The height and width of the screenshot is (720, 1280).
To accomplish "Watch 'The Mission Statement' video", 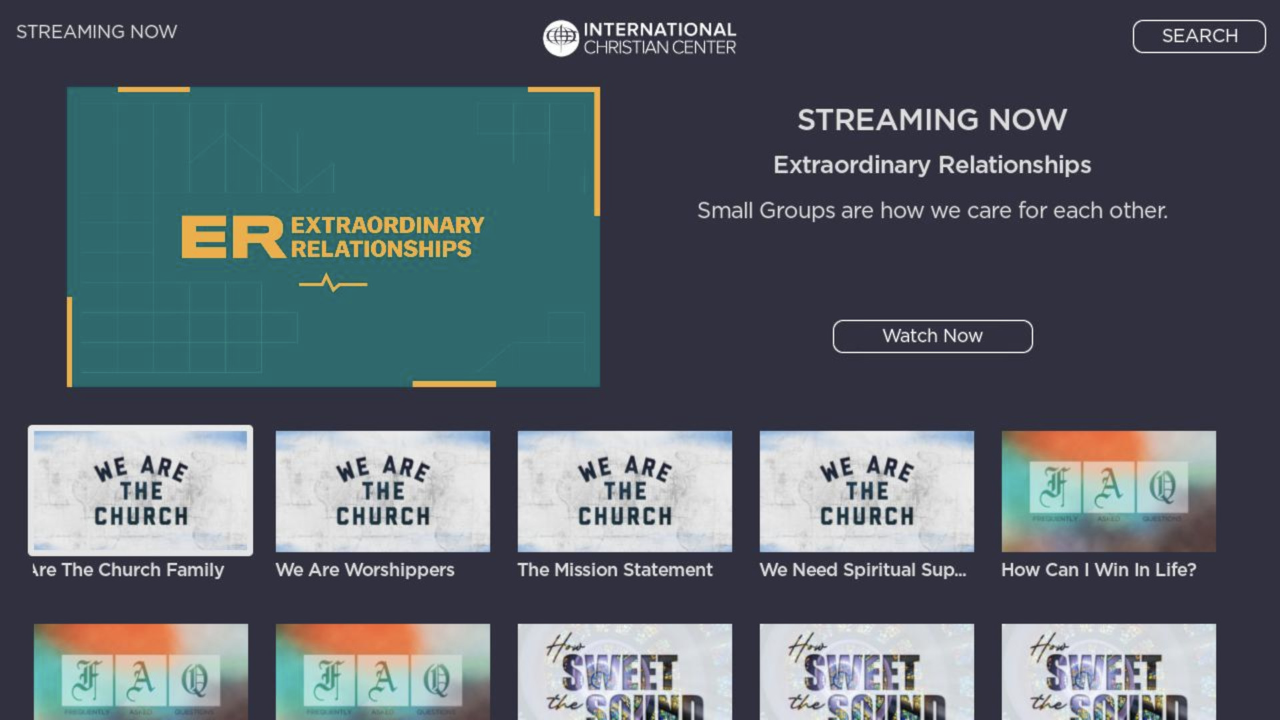I will tap(624, 490).
